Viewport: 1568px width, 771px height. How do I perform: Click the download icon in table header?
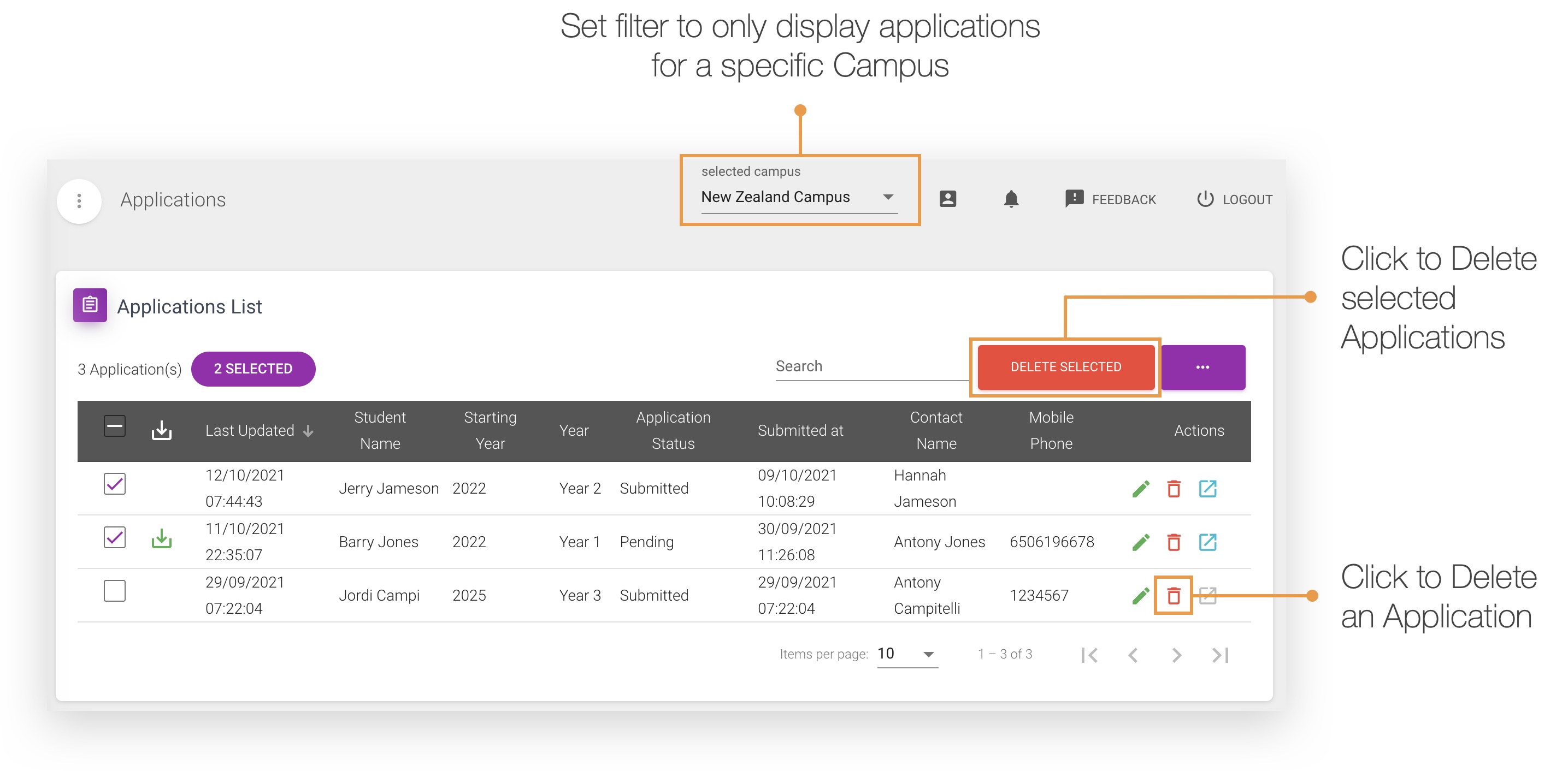tap(161, 430)
